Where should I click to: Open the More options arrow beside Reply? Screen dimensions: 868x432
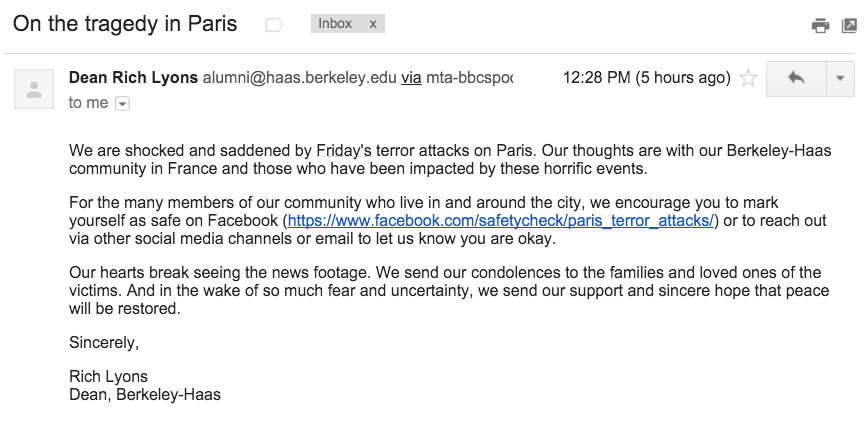(x=839, y=78)
